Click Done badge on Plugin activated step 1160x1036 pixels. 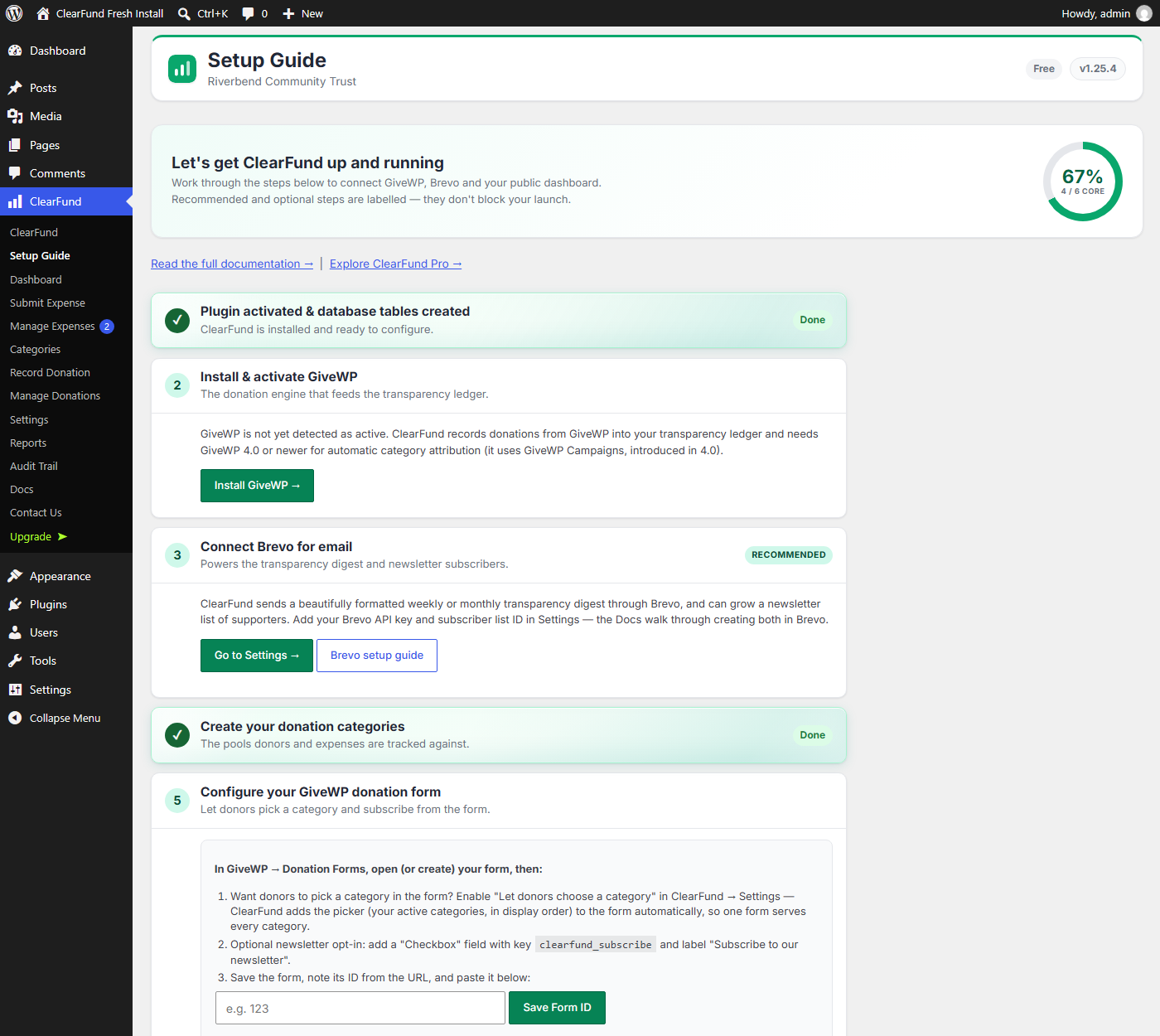pos(813,320)
